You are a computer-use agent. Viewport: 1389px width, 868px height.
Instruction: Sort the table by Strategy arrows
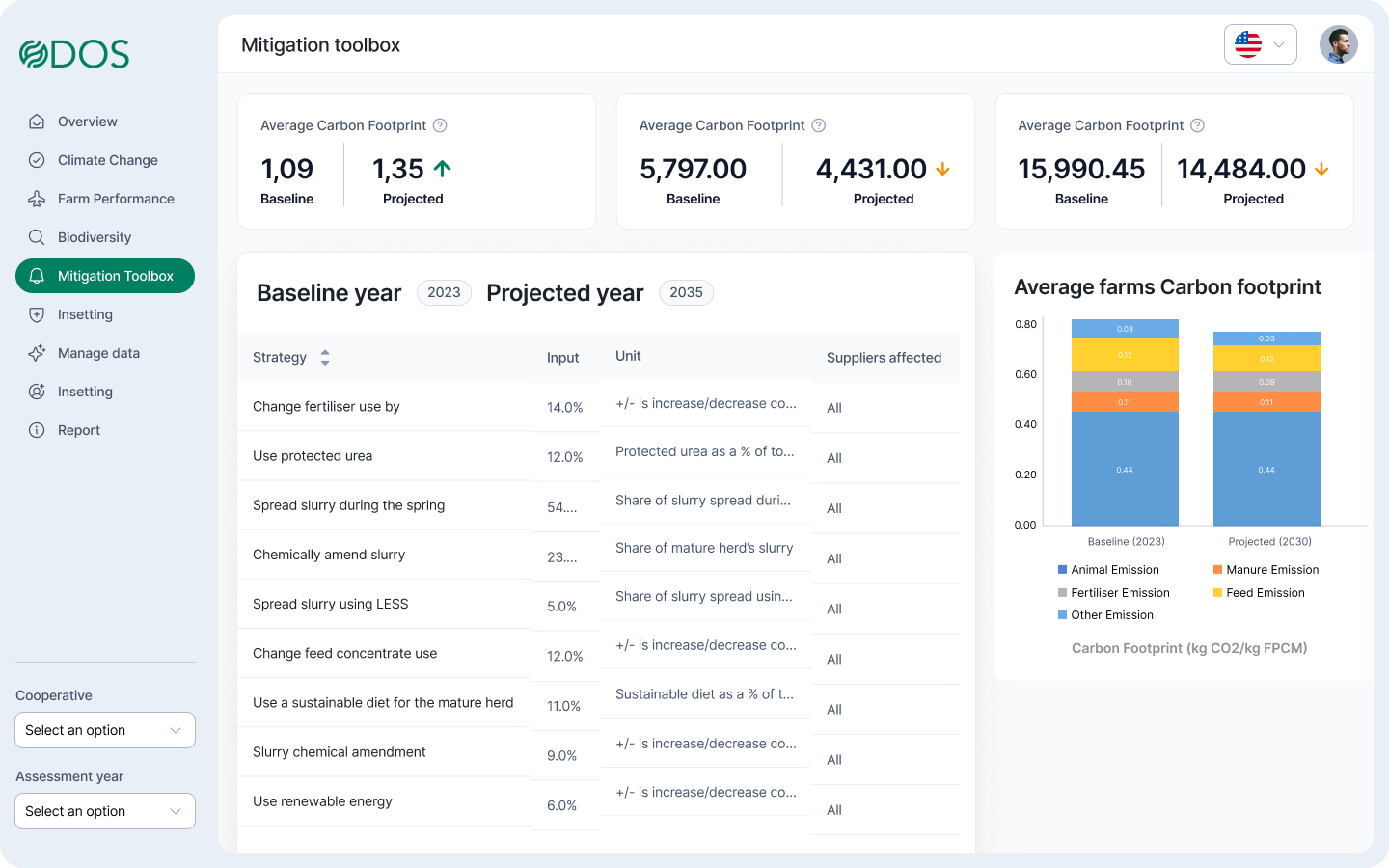pos(325,358)
